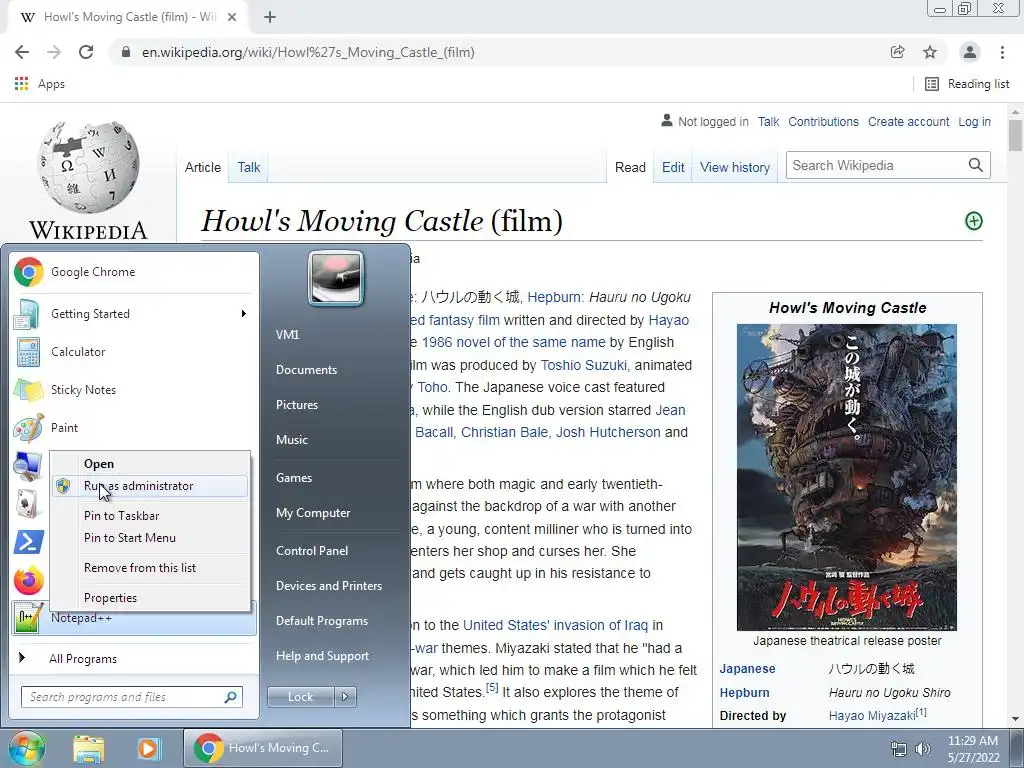
Task: Open Sticky Notes icon in Start menu
Action: 28,390
